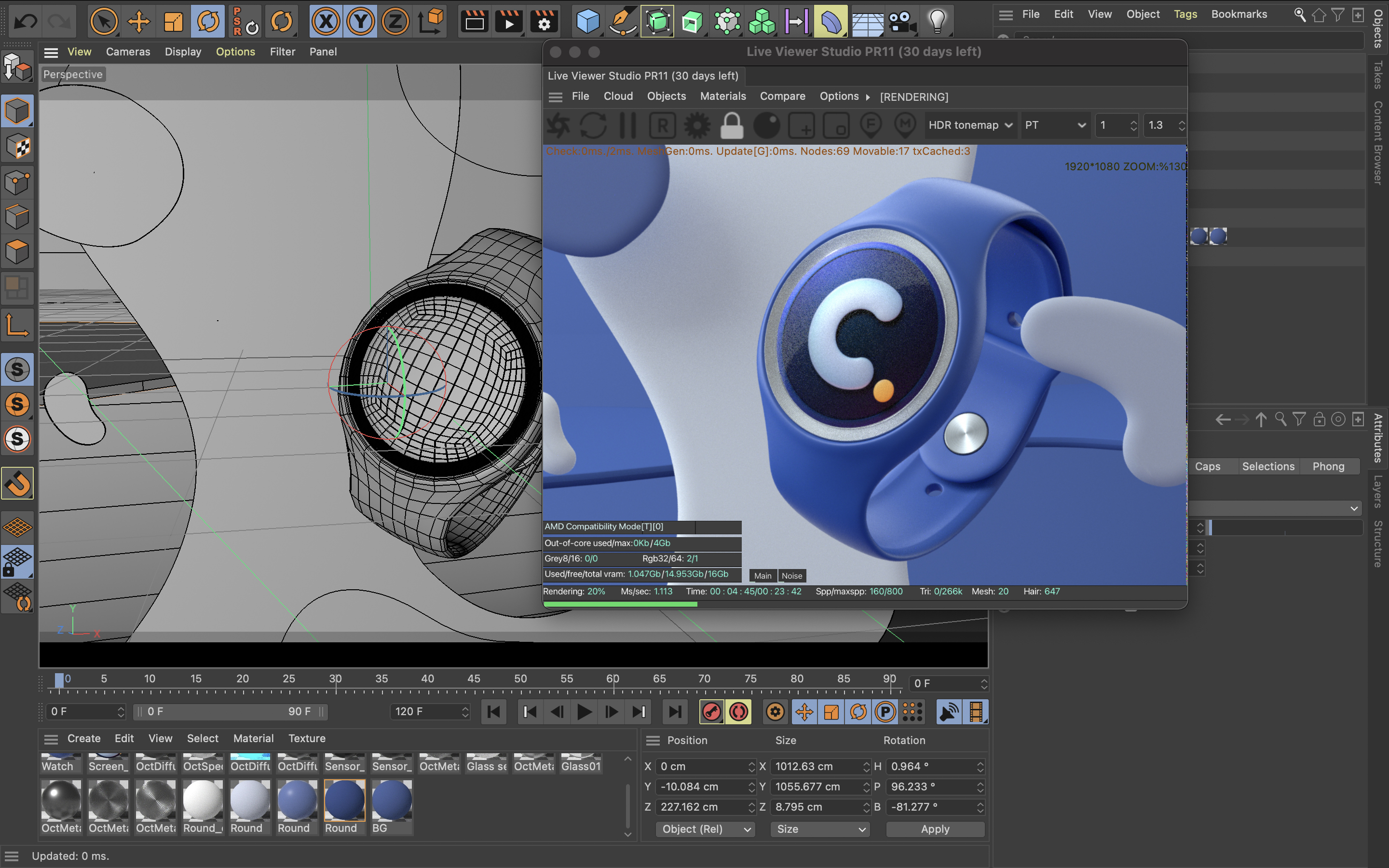Add a Camera object
Screen dimensions: 1389x868
click(x=902, y=22)
